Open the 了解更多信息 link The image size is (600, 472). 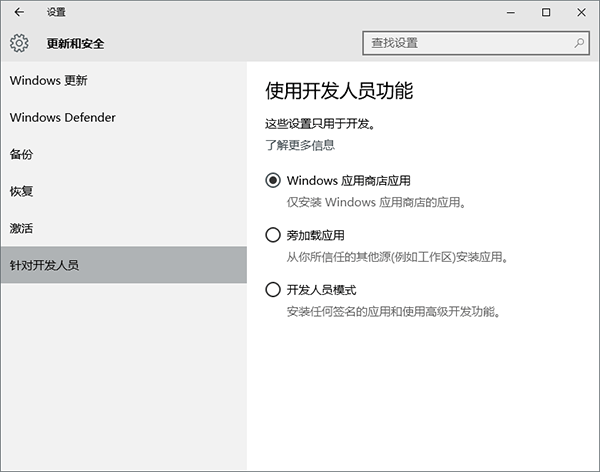click(300, 145)
